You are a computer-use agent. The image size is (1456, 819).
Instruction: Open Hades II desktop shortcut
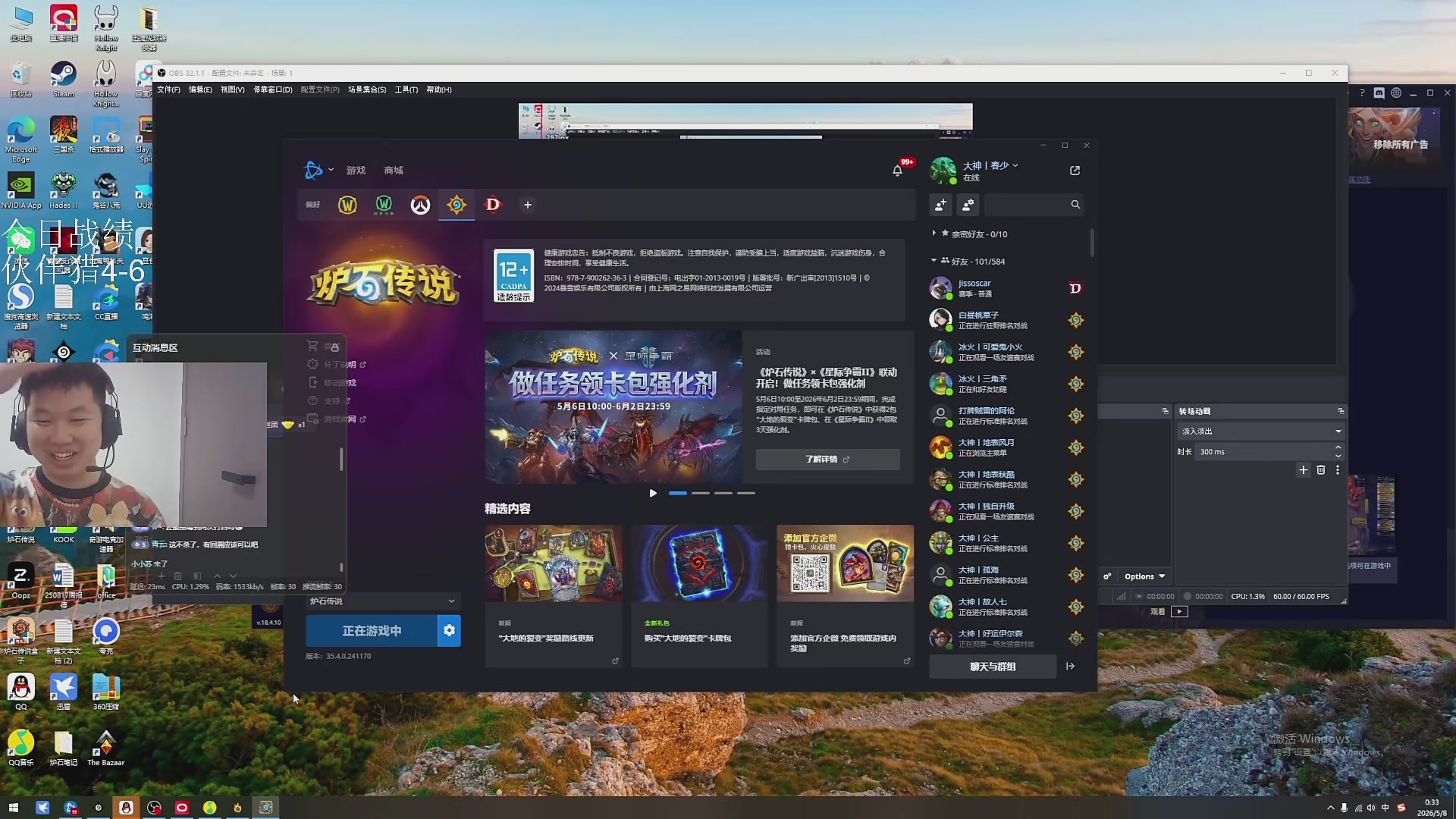tap(64, 190)
